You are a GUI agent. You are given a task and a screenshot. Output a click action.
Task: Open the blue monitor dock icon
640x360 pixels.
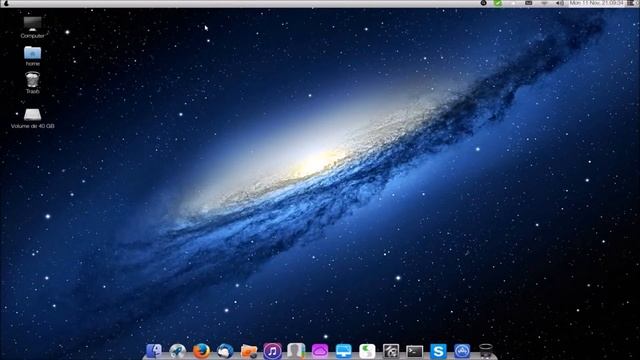pyautogui.click(x=343, y=351)
